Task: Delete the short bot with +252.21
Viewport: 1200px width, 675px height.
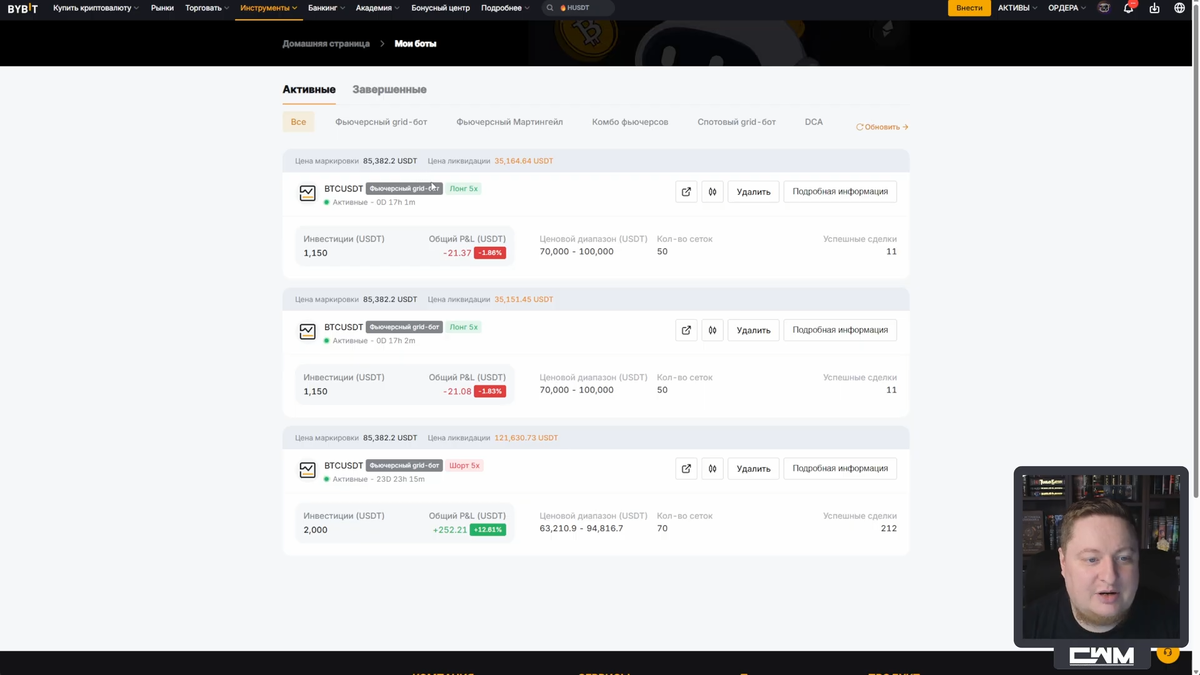Action: [753, 468]
